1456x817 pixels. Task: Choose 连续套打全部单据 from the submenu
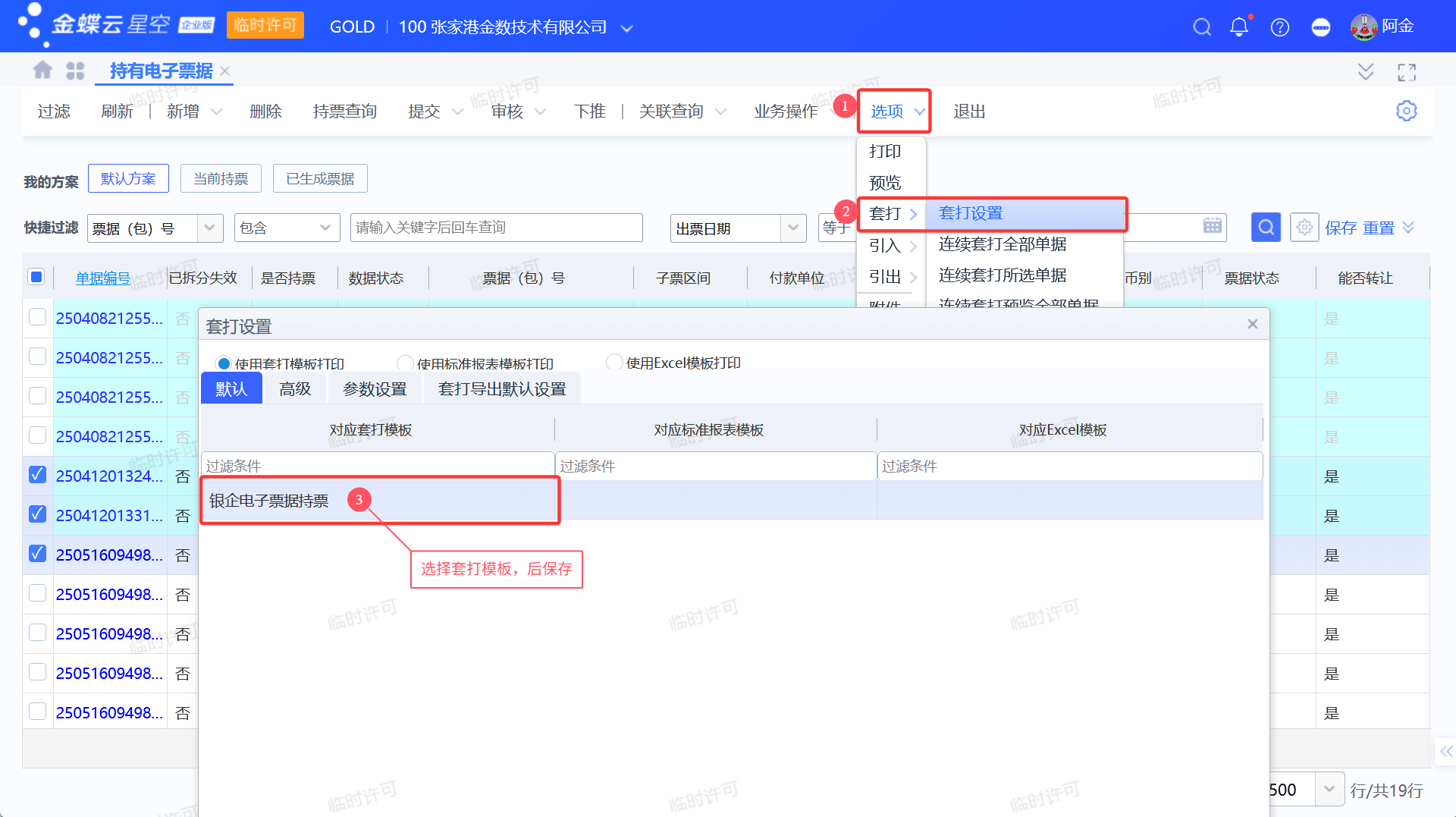1002,244
